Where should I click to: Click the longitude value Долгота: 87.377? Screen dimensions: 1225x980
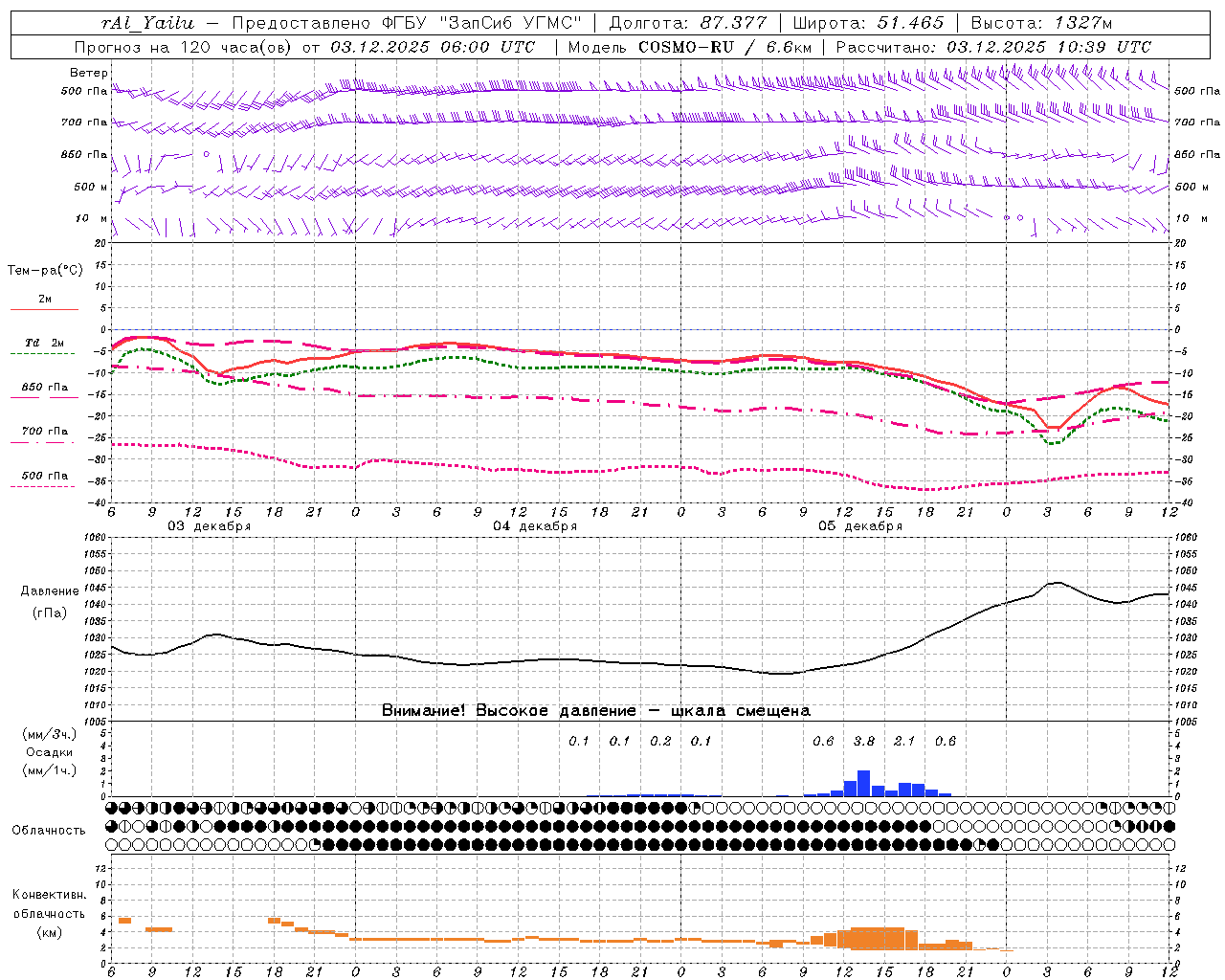click(x=687, y=23)
